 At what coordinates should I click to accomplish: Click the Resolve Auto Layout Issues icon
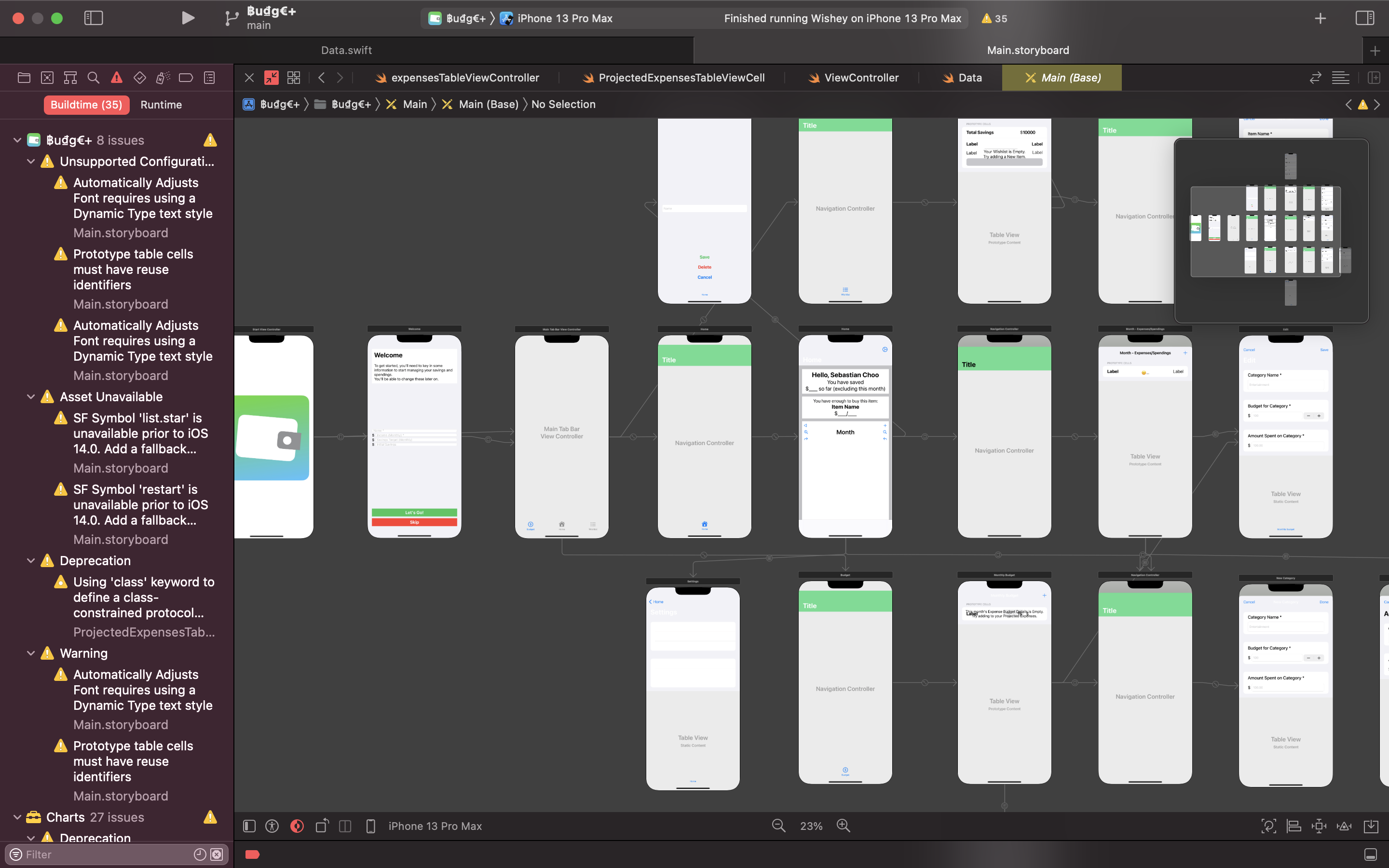point(1345,826)
